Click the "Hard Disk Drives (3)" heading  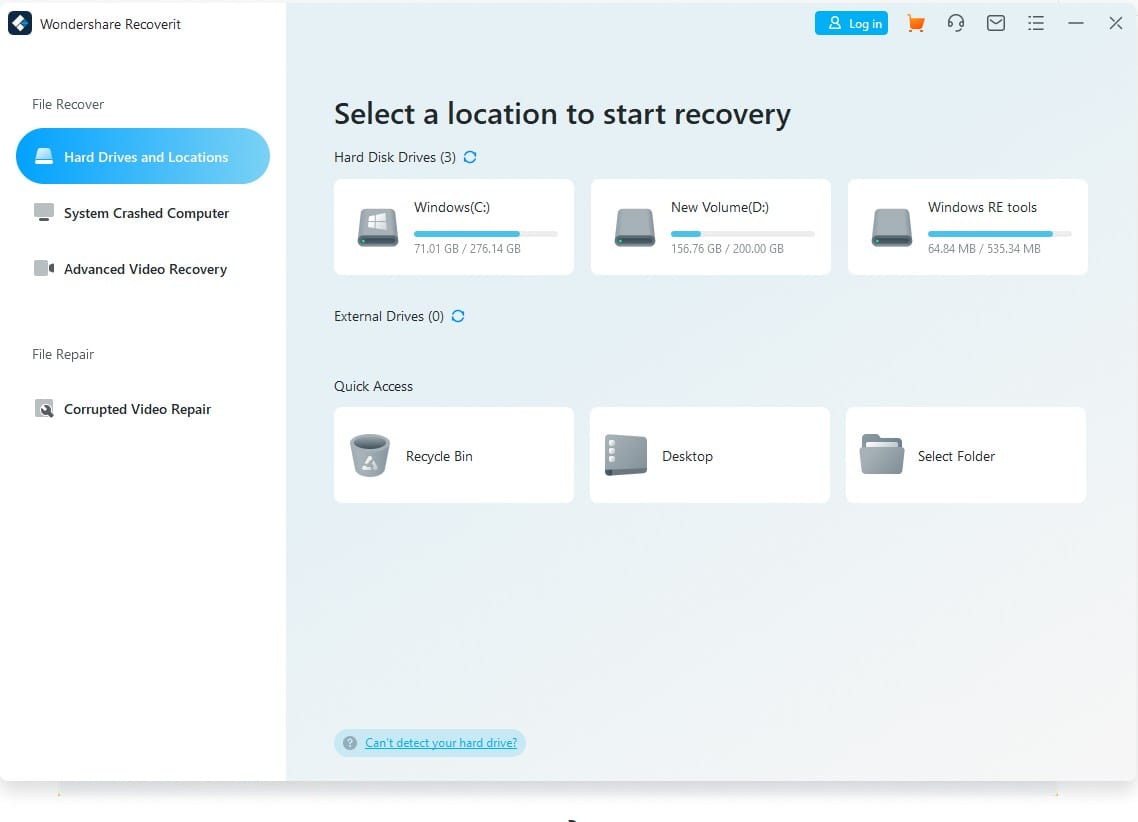(x=395, y=157)
